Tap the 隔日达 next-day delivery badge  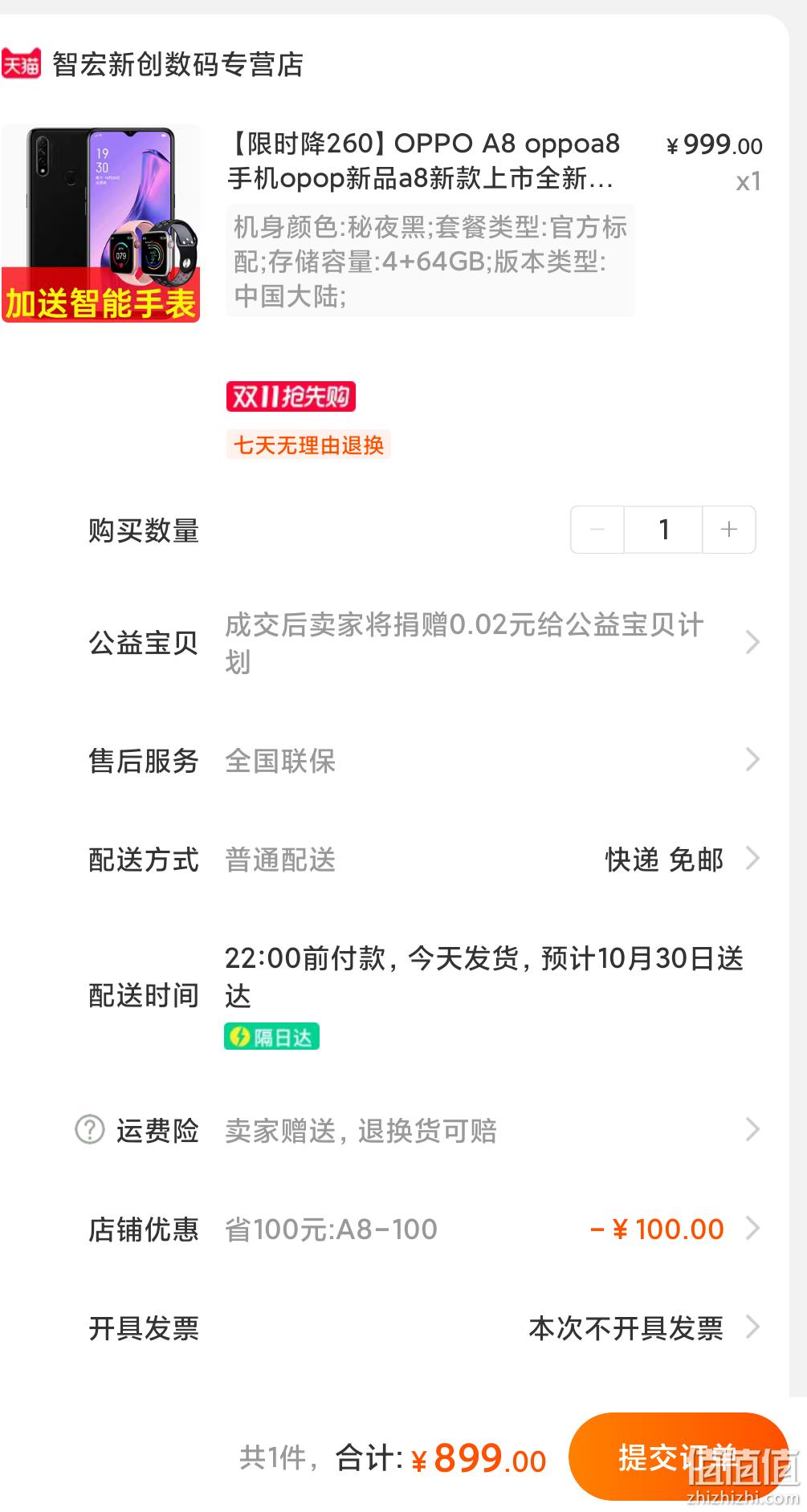[271, 1037]
